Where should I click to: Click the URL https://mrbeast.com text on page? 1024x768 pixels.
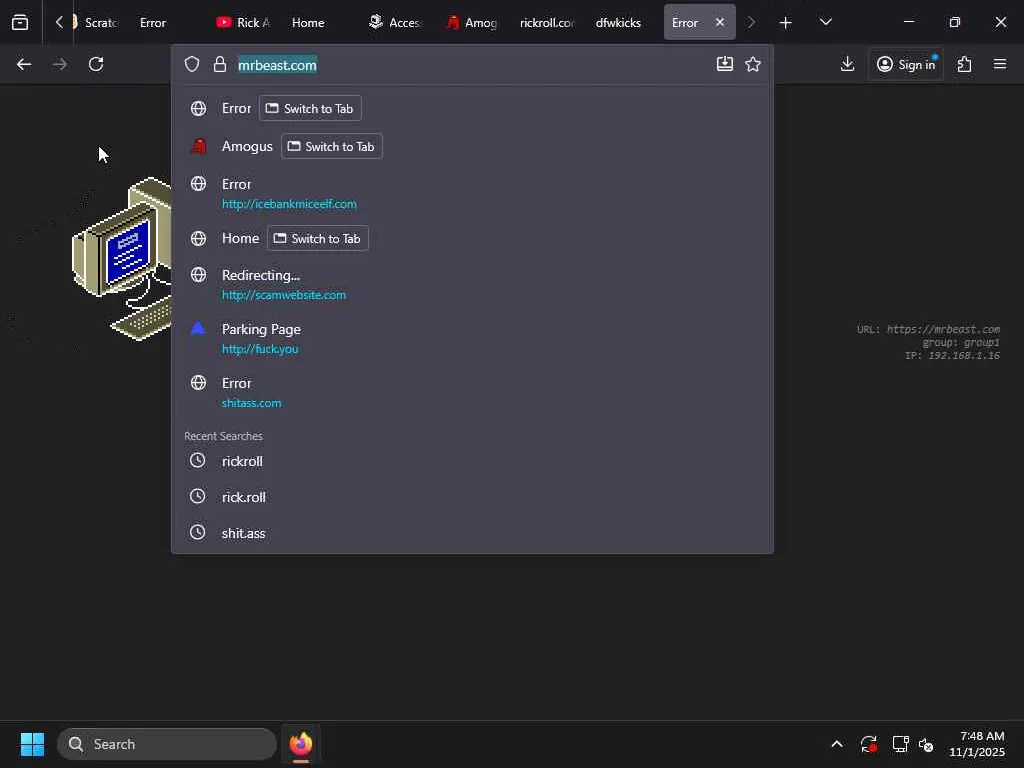[928, 329]
